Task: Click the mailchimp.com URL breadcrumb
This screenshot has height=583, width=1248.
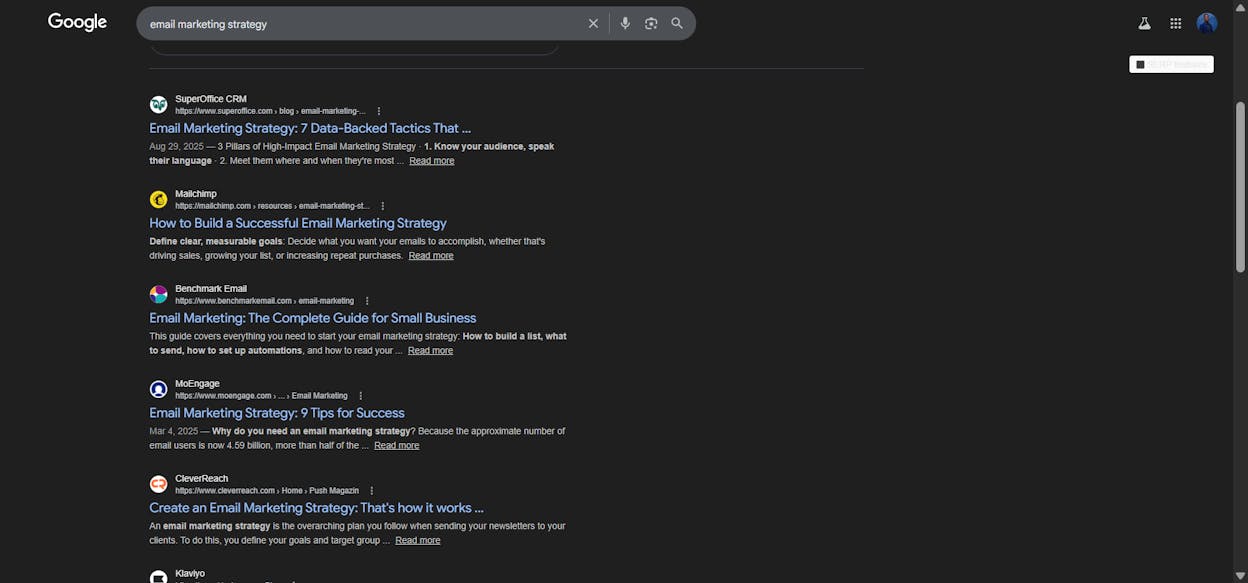Action: tap(272, 206)
